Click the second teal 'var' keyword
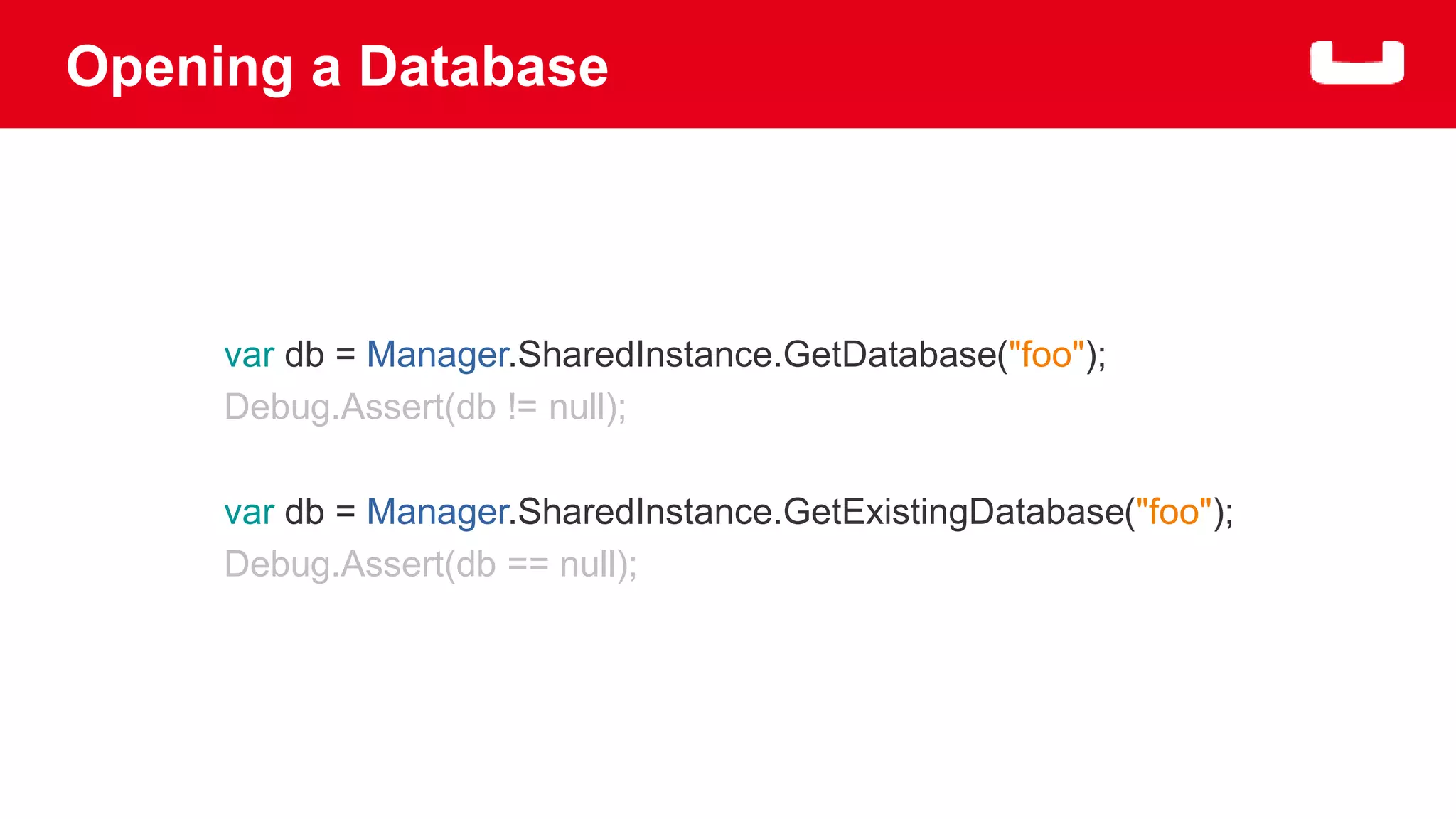1456x819 pixels. click(x=249, y=512)
